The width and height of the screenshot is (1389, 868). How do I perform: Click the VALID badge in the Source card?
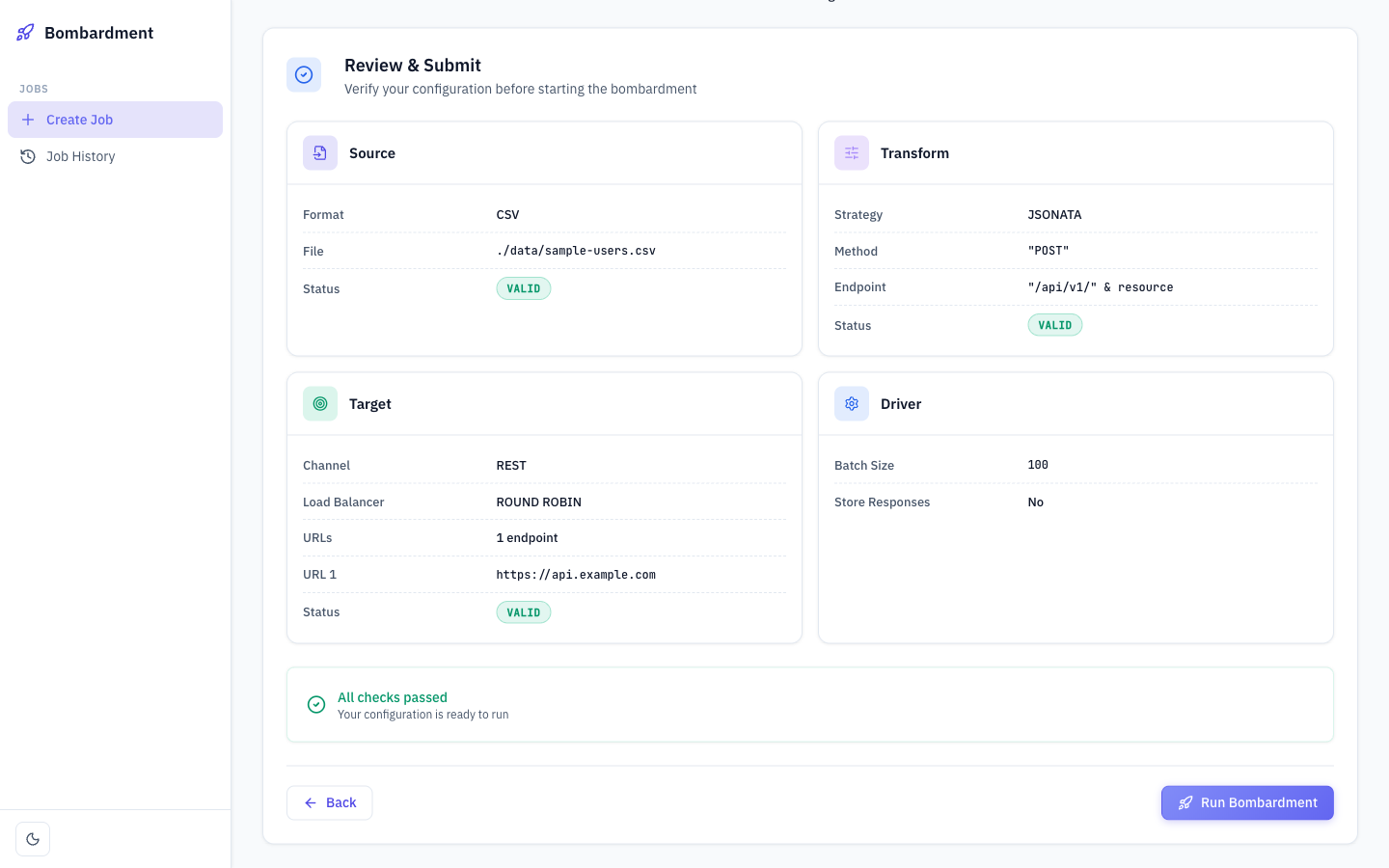[523, 288]
